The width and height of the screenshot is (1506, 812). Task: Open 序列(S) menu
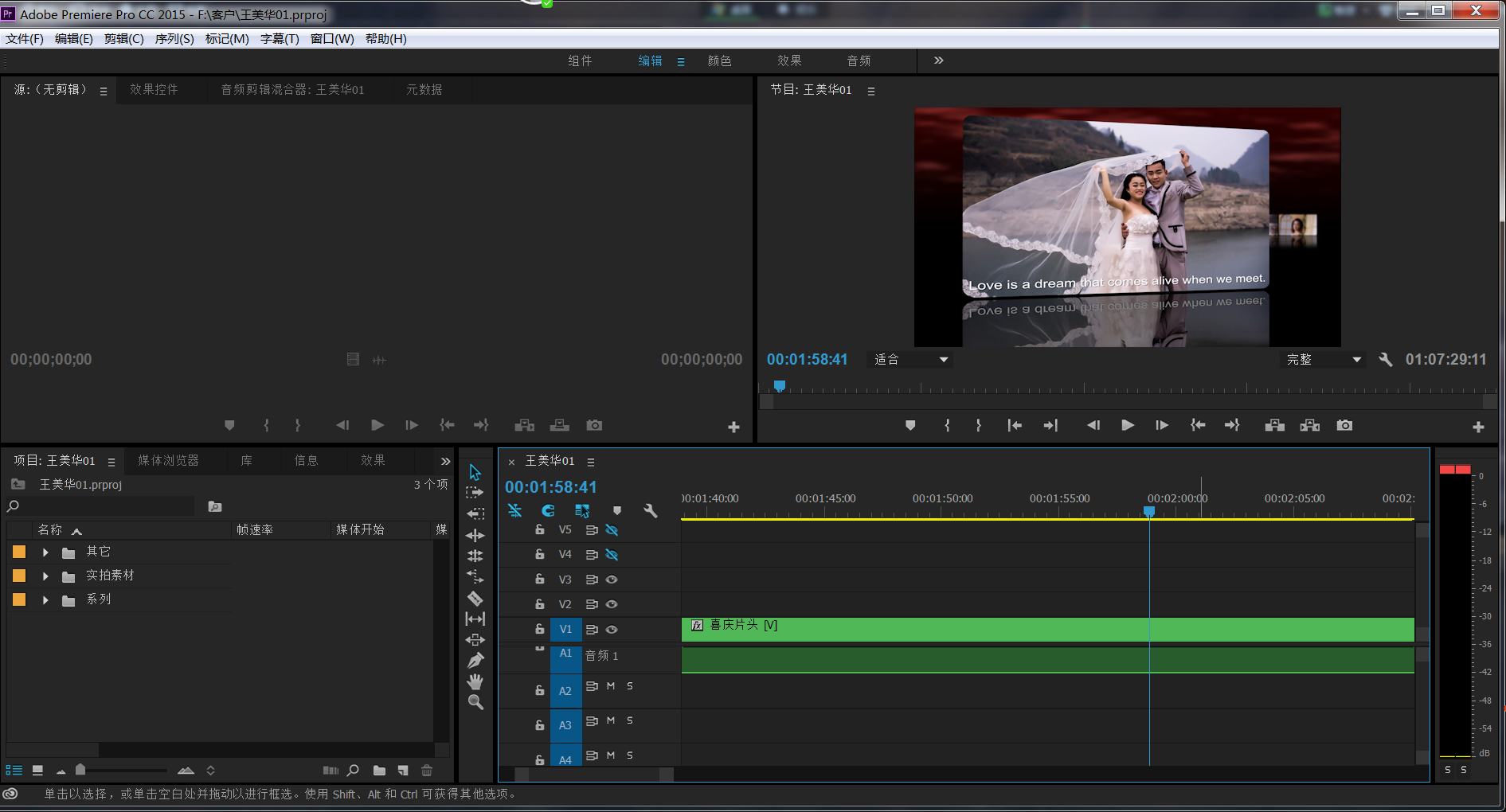click(174, 38)
